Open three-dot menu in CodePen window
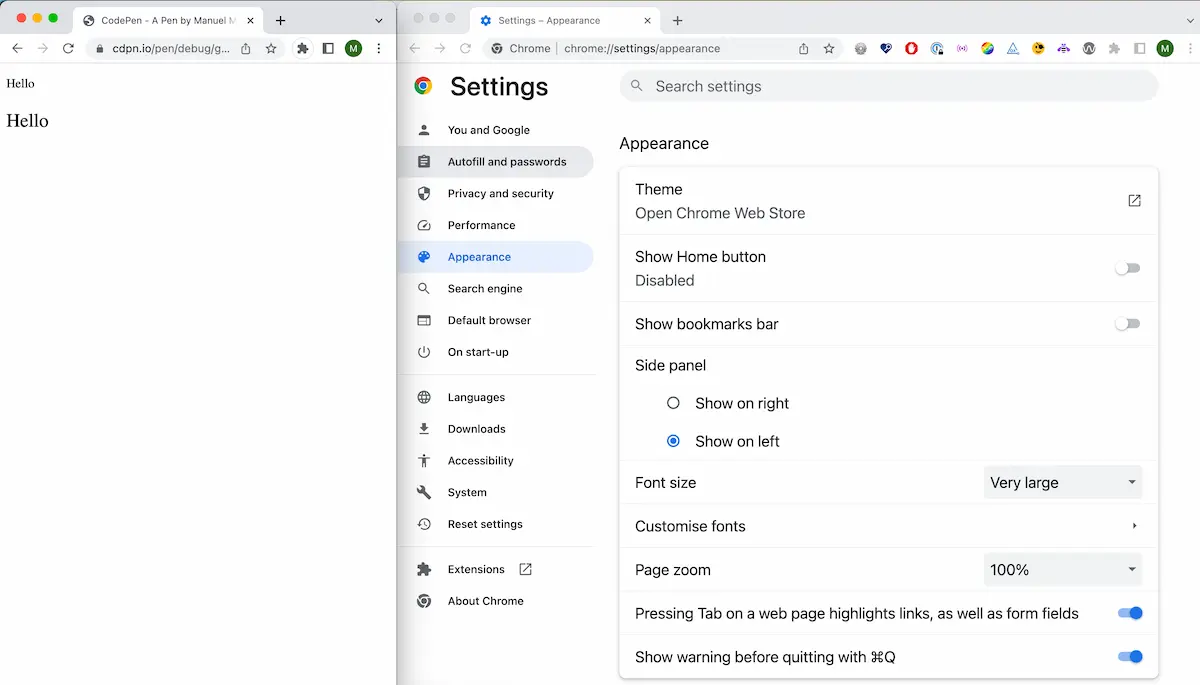This screenshot has height=685, width=1200. pos(379,48)
